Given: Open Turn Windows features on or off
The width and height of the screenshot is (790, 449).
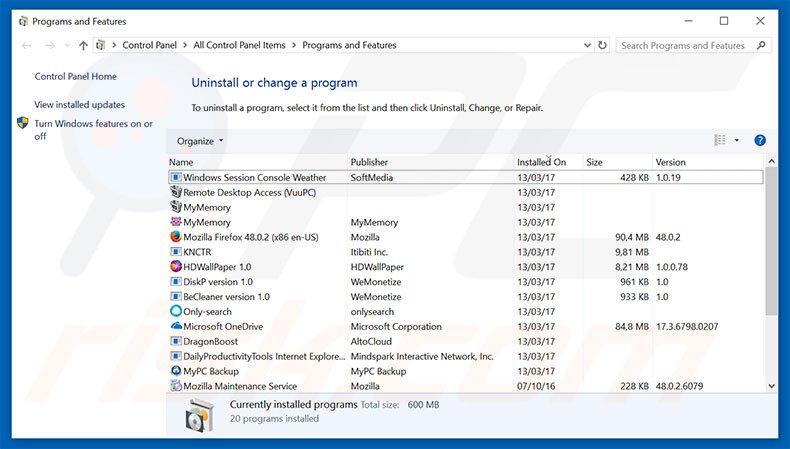Looking at the screenshot, I should point(93,130).
